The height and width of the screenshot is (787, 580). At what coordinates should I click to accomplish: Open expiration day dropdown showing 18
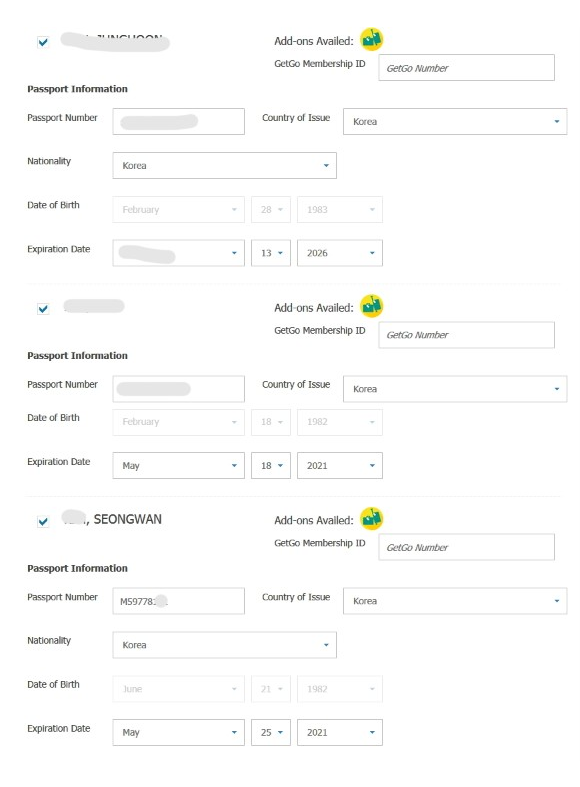pyautogui.click(x=271, y=465)
